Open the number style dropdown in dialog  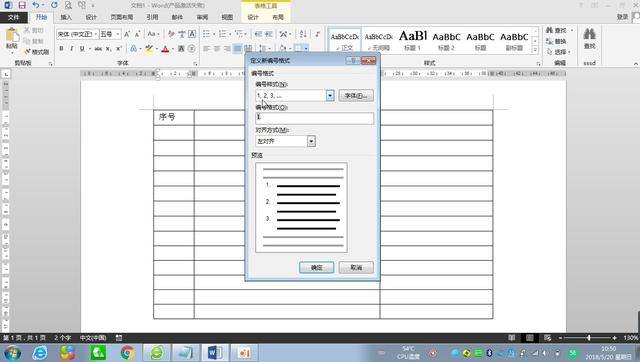pyautogui.click(x=330, y=95)
